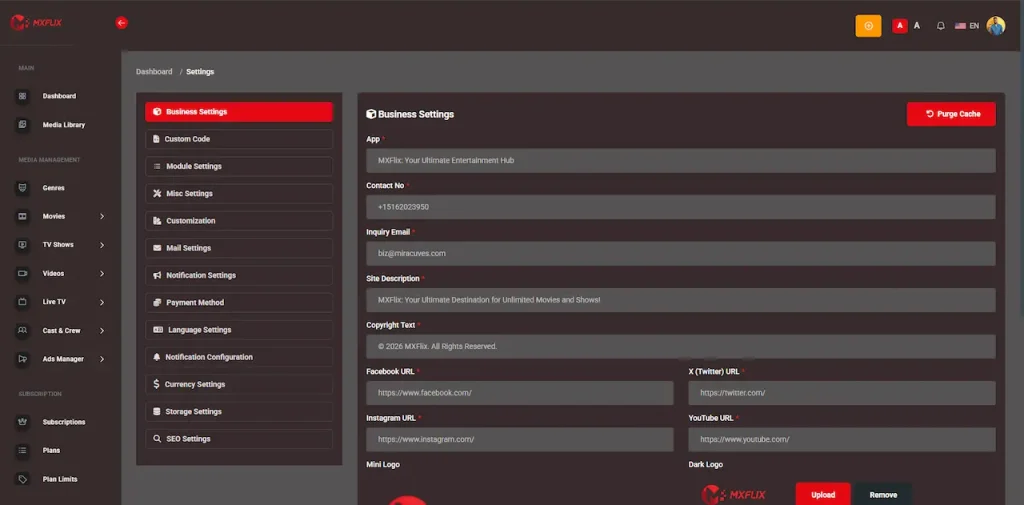Click the Remove button for Dark Logo
The height and width of the screenshot is (505, 1024).
883,494
